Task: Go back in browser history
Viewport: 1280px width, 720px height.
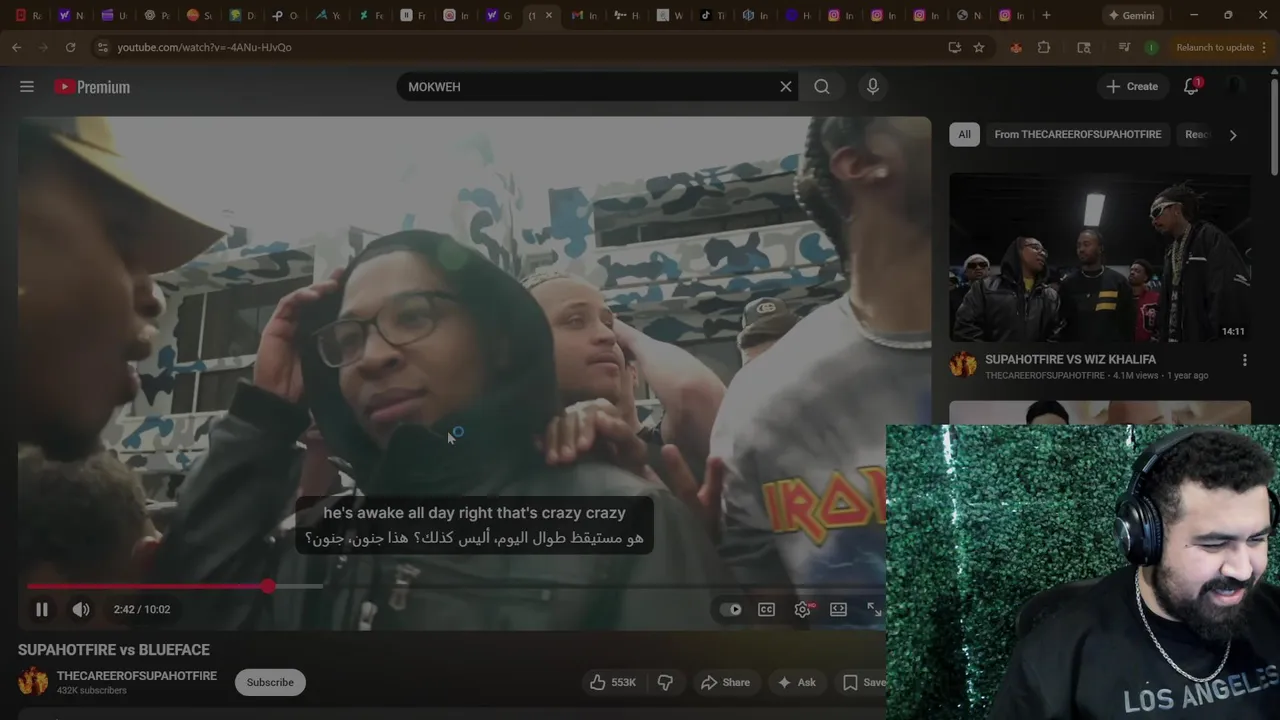Action: click(17, 47)
